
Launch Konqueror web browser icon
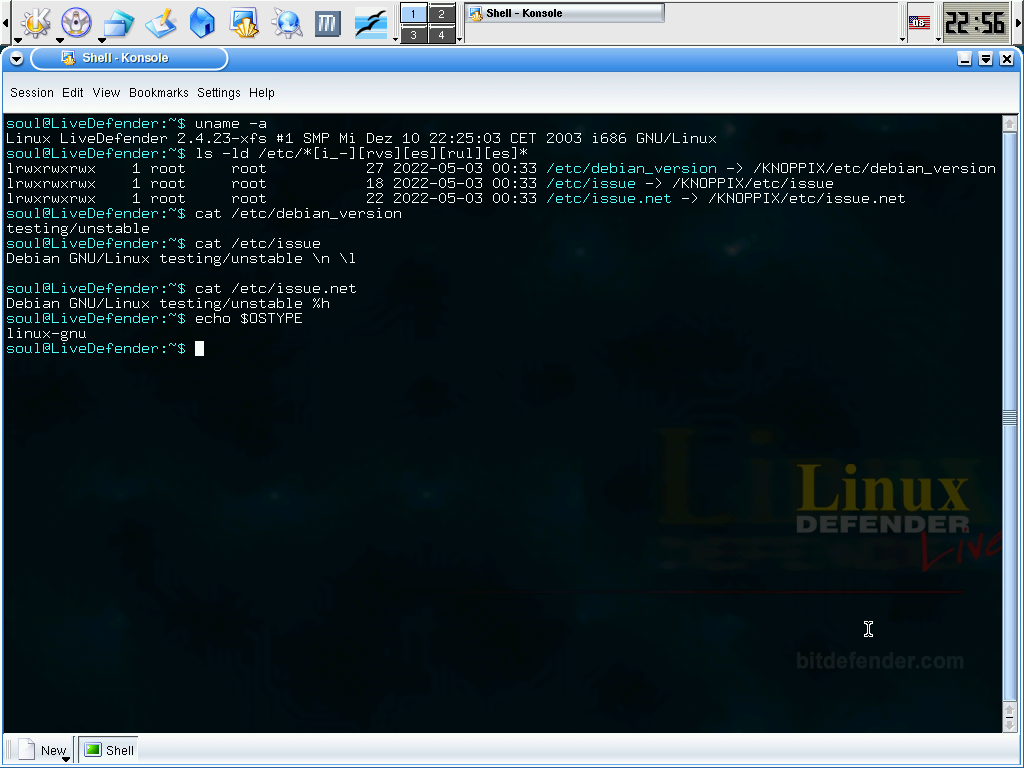[287, 22]
